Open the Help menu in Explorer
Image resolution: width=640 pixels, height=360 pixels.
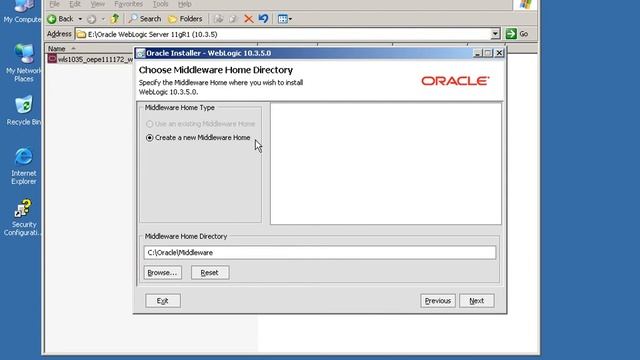click(x=184, y=4)
